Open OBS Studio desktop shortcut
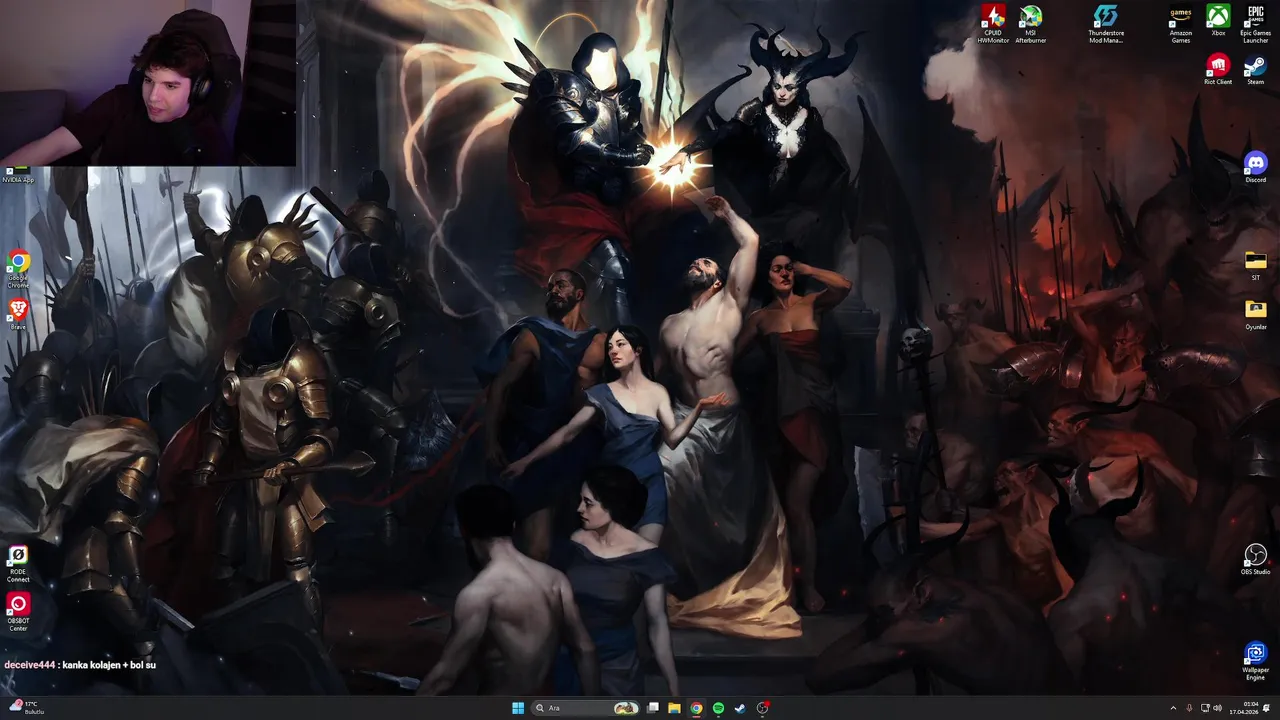The width and height of the screenshot is (1280, 720). [x=1255, y=559]
